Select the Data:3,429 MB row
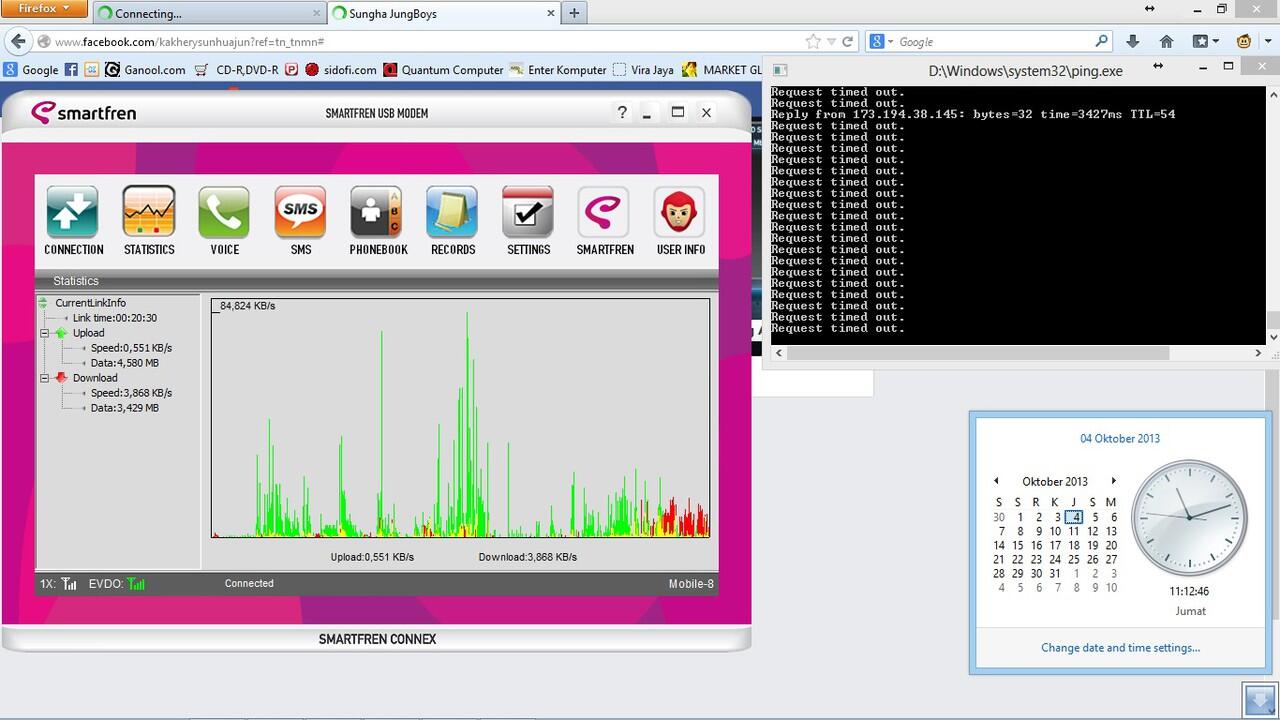This screenshot has width=1280, height=720. (124, 408)
